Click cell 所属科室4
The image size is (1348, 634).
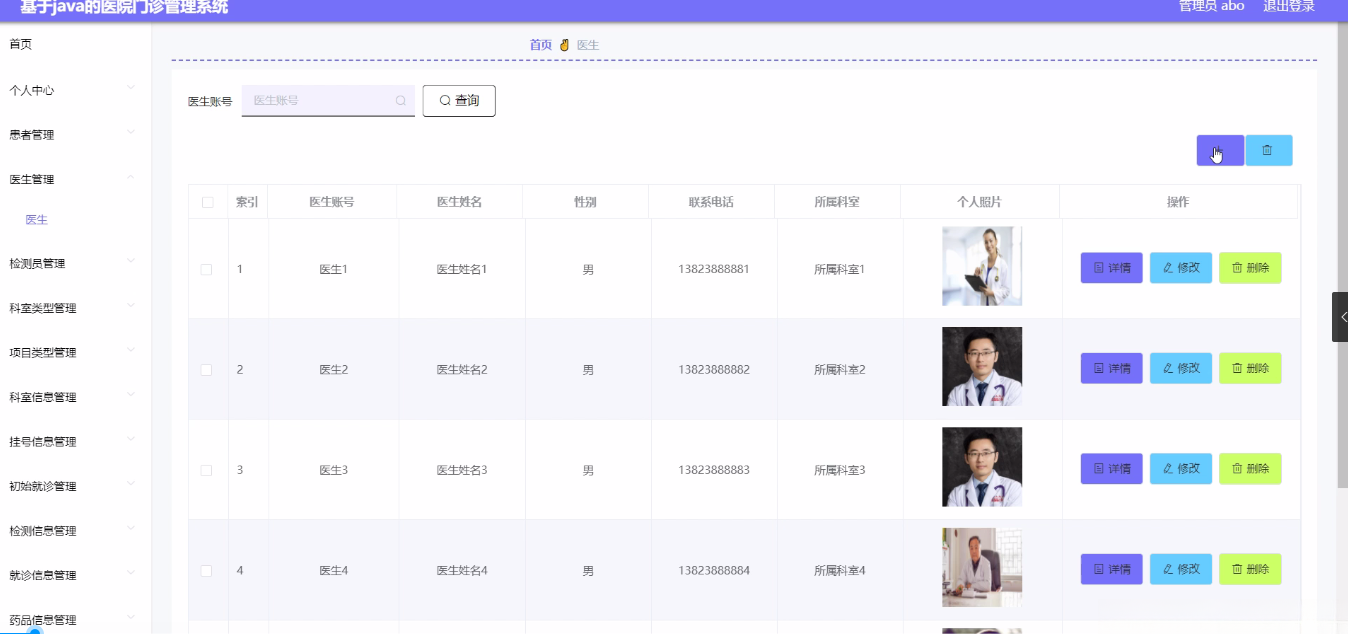tap(840, 571)
